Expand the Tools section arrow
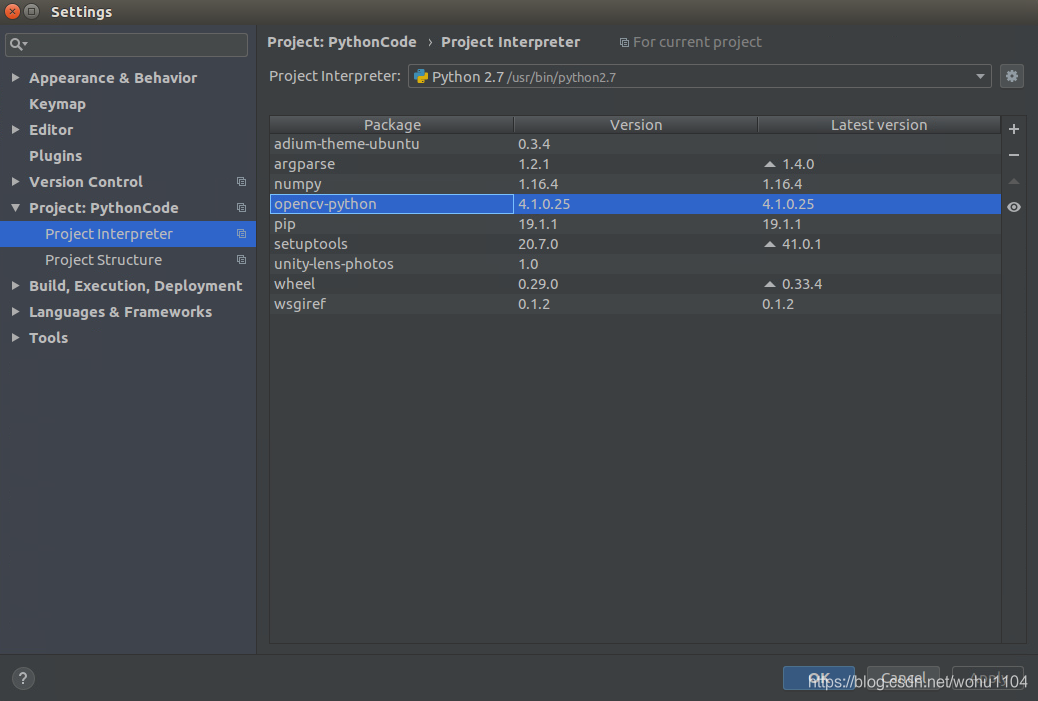The height and width of the screenshot is (701, 1038). [x=15, y=338]
